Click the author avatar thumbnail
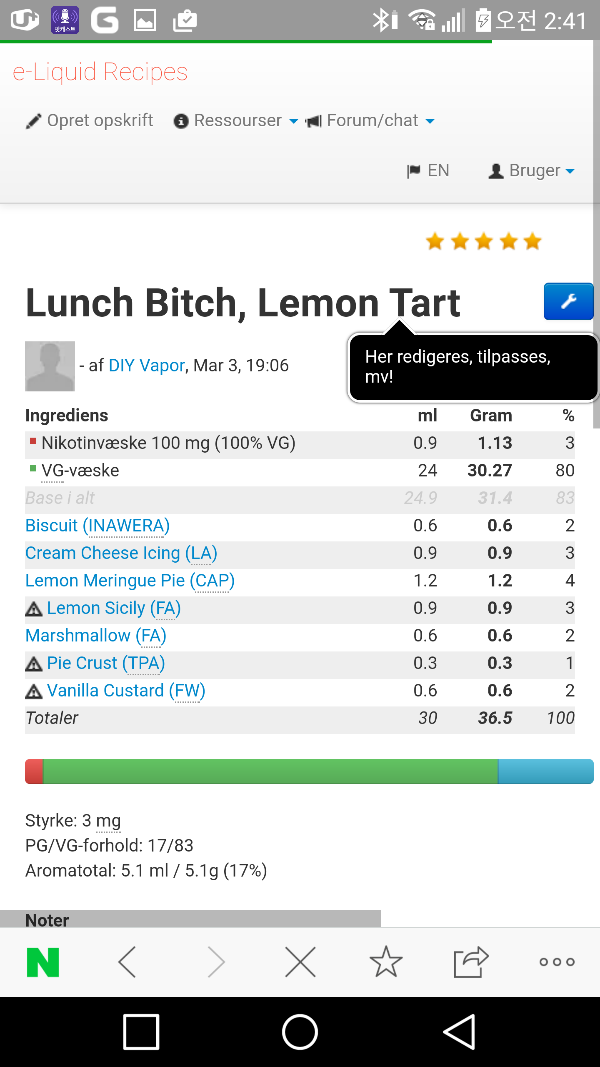600x1067 pixels. (50, 366)
